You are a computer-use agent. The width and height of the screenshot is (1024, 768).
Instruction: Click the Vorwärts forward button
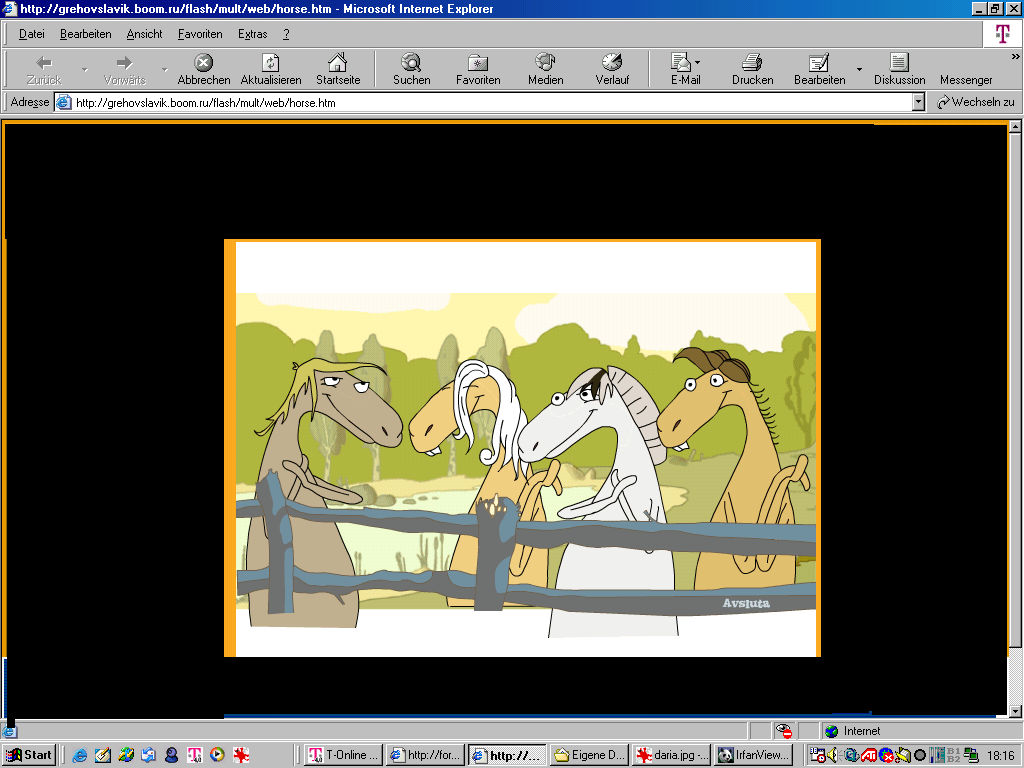pos(124,69)
